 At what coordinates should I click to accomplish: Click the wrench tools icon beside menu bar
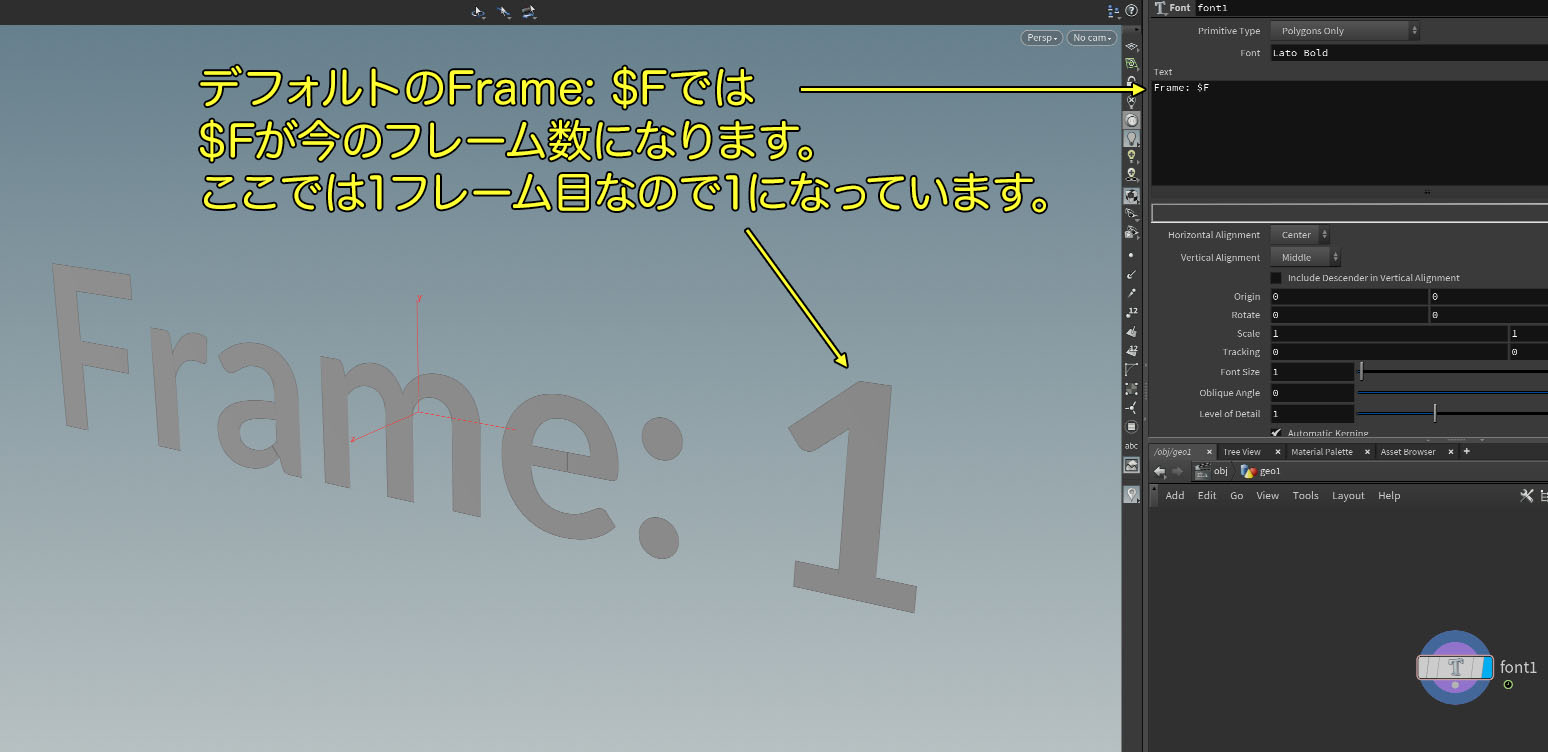click(x=1527, y=495)
